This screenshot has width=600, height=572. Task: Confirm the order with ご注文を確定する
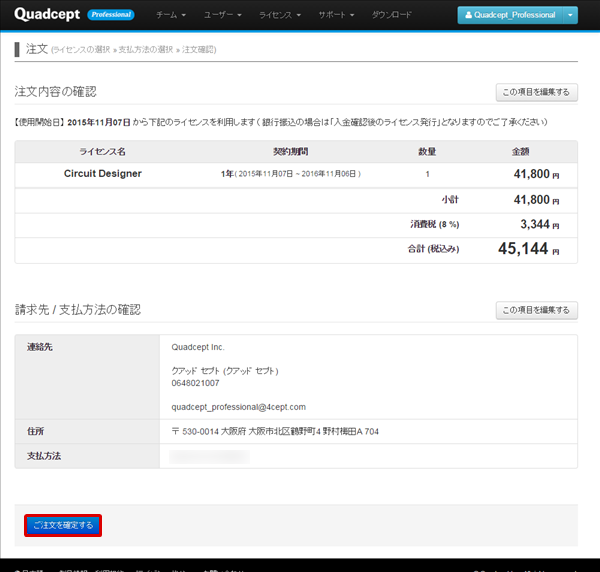[x=63, y=525]
